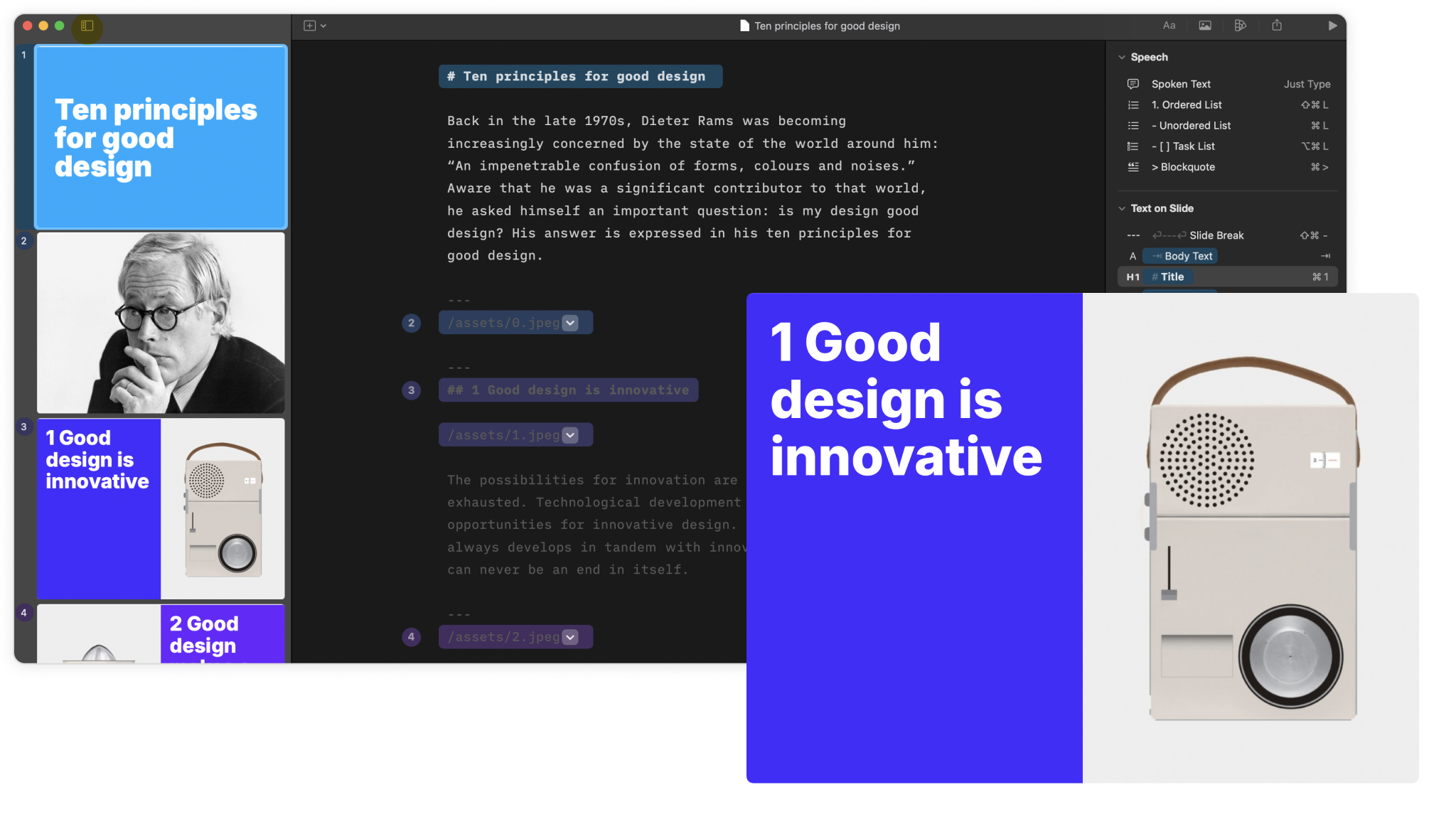Toggle the slide navigator sidebar icon
The width and height of the screenshot is (1456, 819).
click(x=87, y=26)
